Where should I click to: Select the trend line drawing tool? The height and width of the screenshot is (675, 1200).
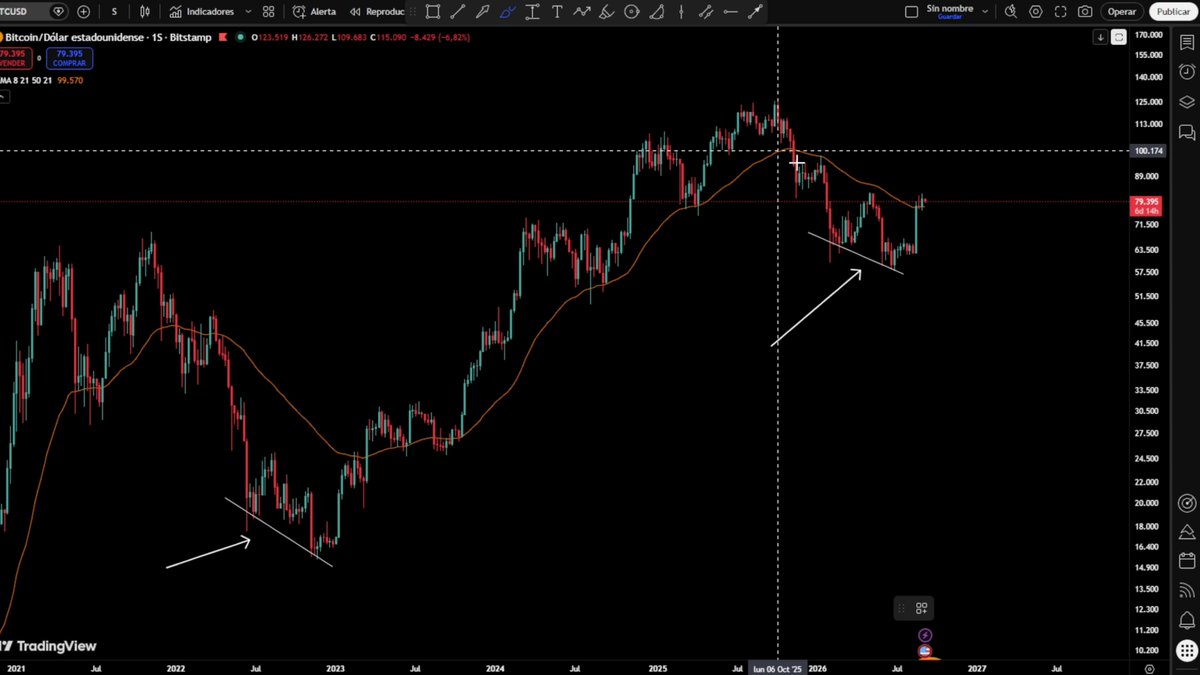[457, 12]
